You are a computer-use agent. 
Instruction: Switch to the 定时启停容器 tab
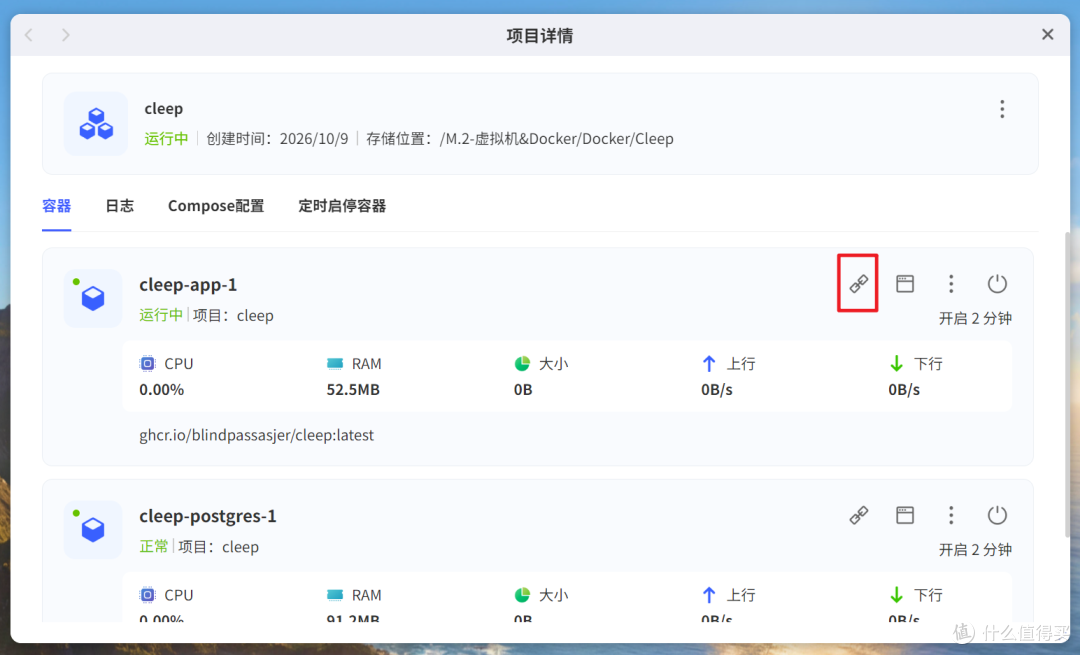click(x=342, y=206)
